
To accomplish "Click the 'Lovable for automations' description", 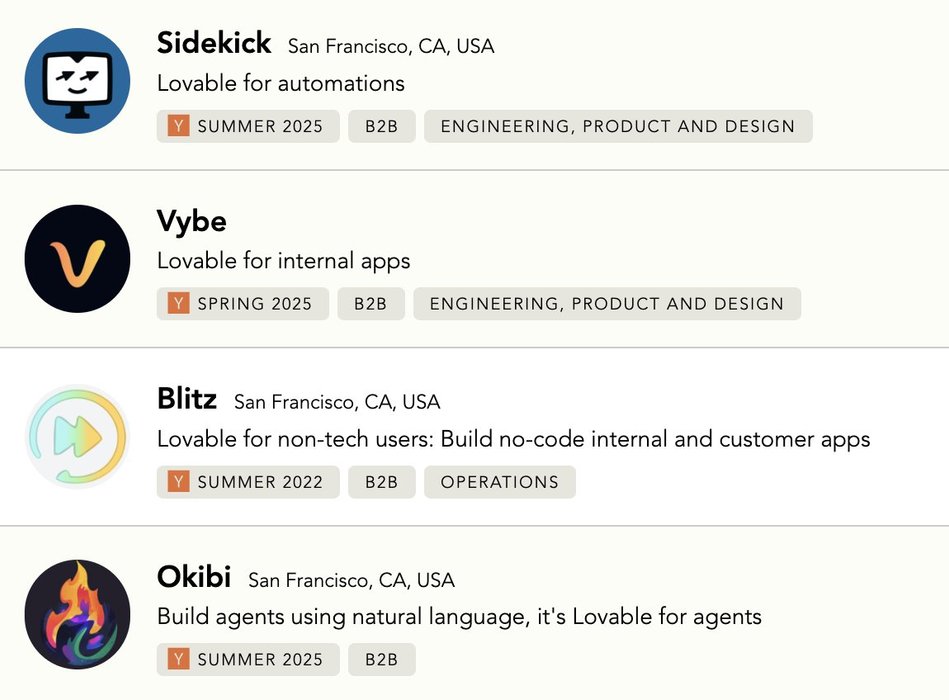I will tap(281, 83).
